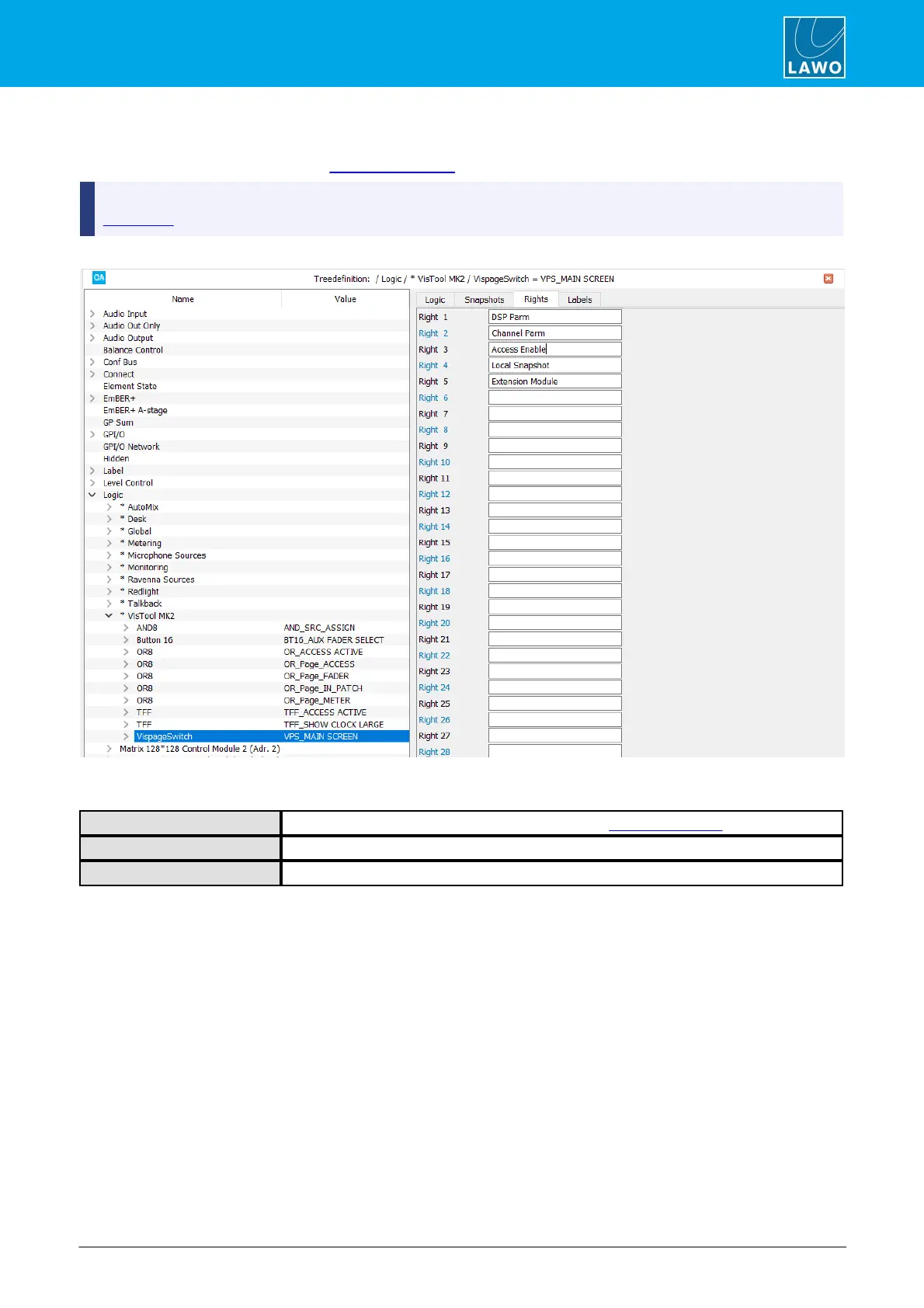
Task: Click the Value column header
Action: [x=346, y=299]
